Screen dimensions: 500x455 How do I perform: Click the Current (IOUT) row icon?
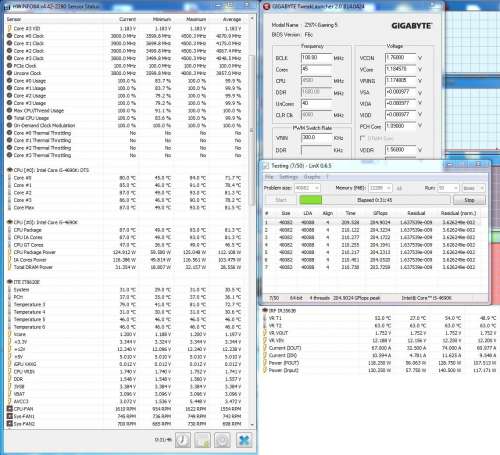(265, 348)
